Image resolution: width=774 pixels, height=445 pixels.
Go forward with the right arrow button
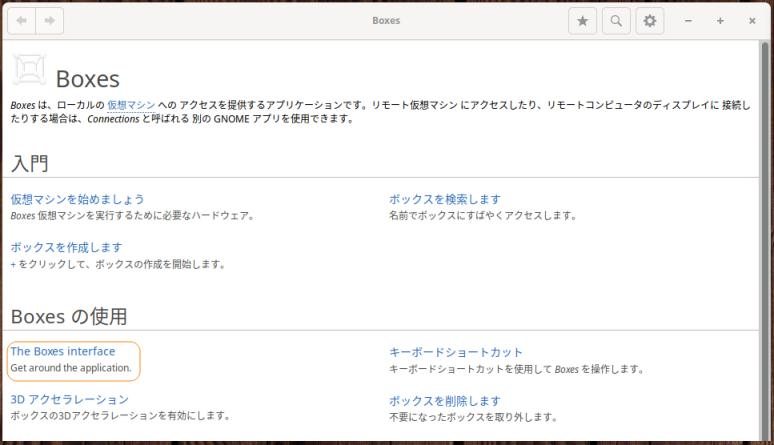tap(49, 21)
